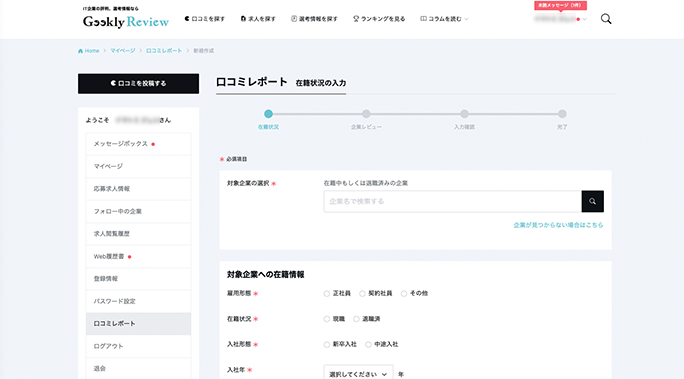Click the company name search field
The width and height of the screenshot is (684, 379).
[452, 201]
